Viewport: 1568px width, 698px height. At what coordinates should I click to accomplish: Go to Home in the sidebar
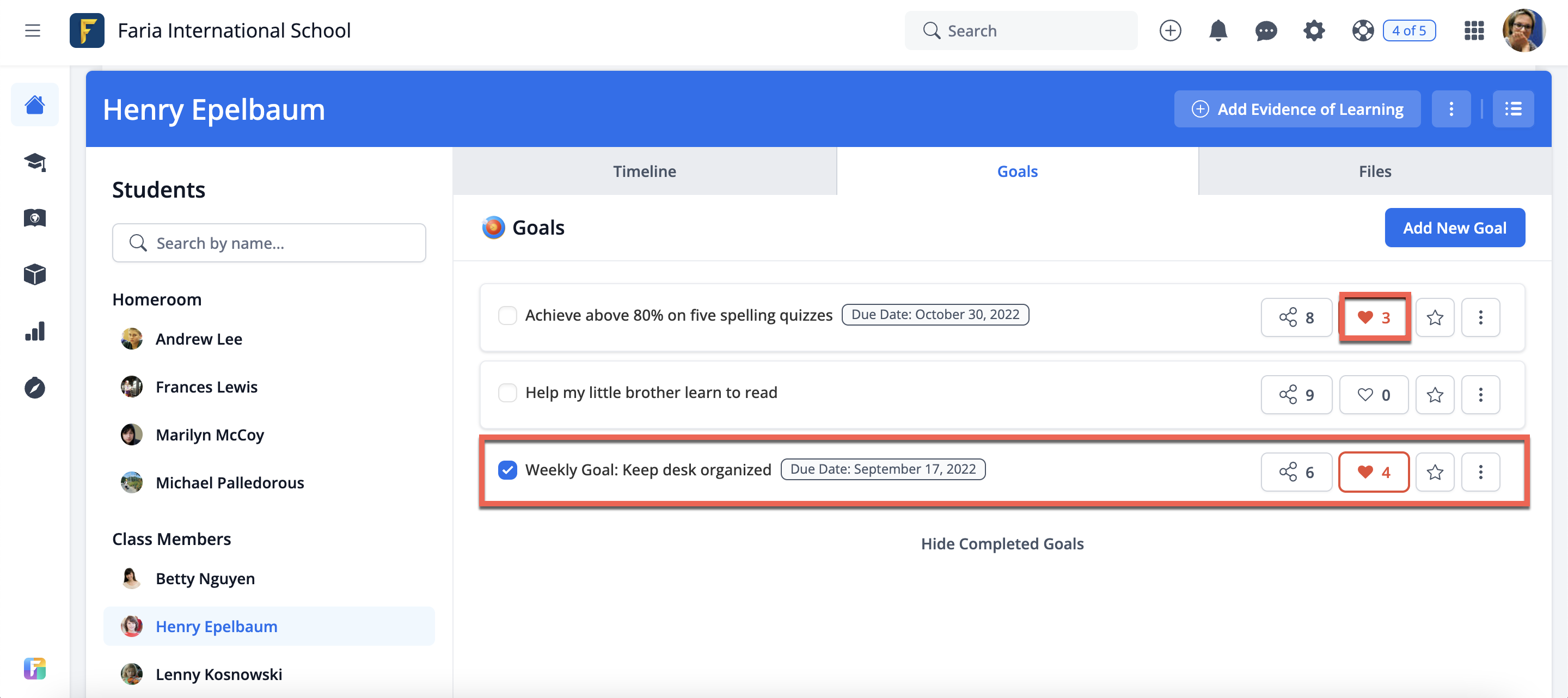35,105
